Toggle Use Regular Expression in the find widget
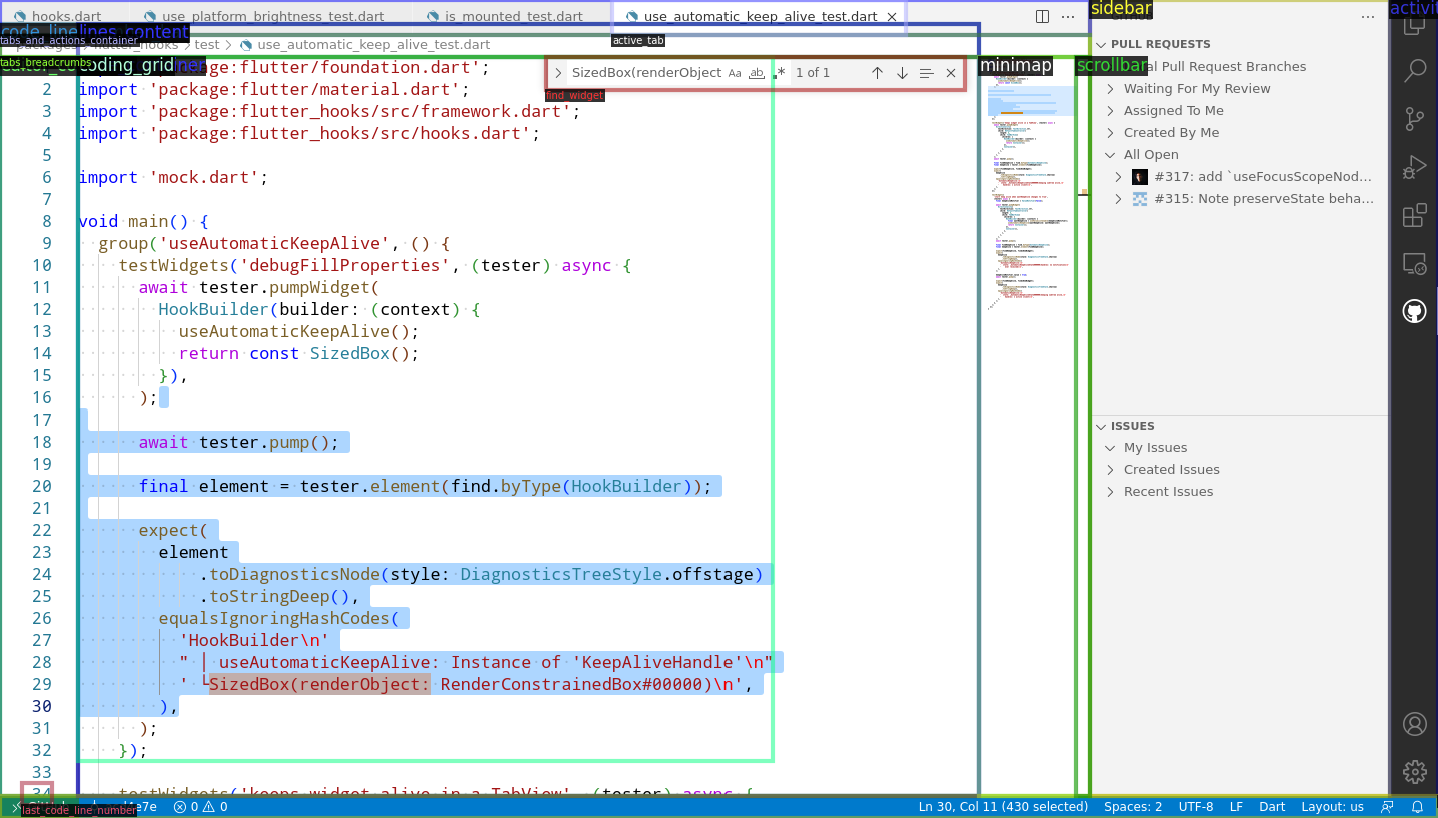 [x=779, y=73]
